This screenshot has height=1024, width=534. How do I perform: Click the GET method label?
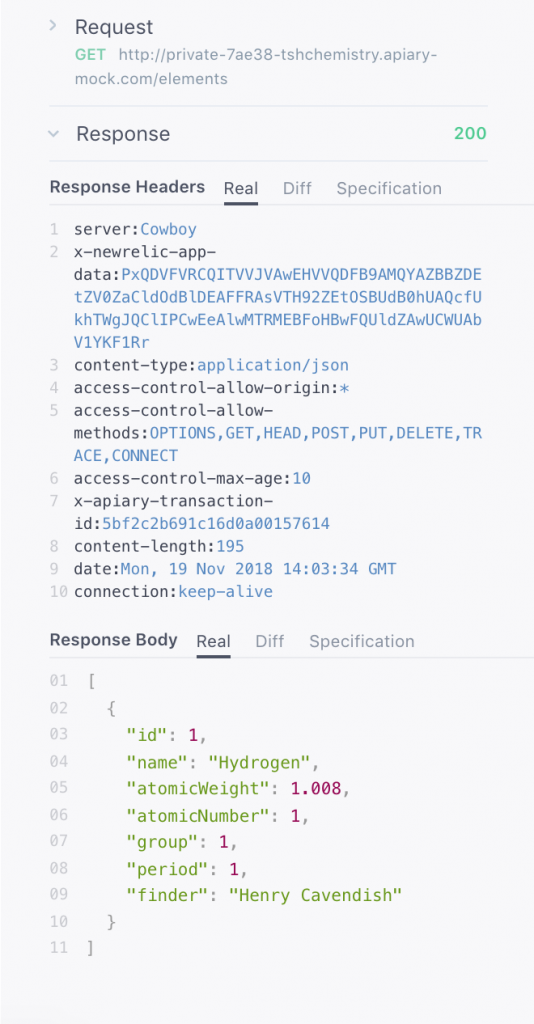point(90,54)
